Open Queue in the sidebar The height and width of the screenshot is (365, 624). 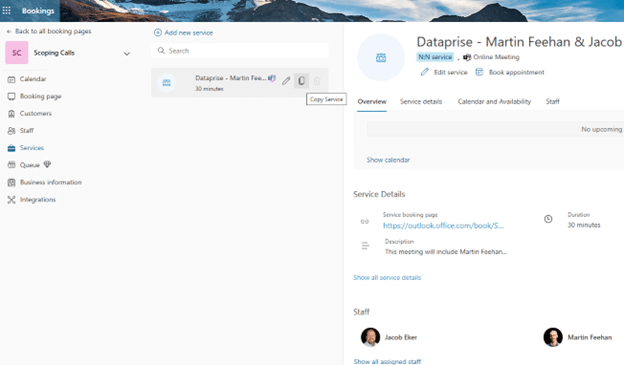coord(30,165)
